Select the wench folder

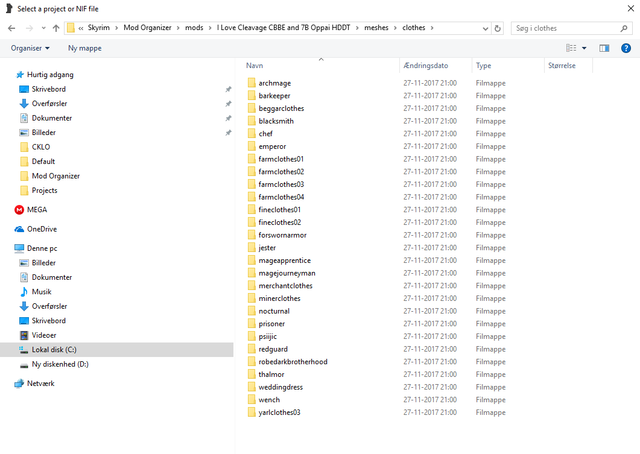tap(269, 400)
